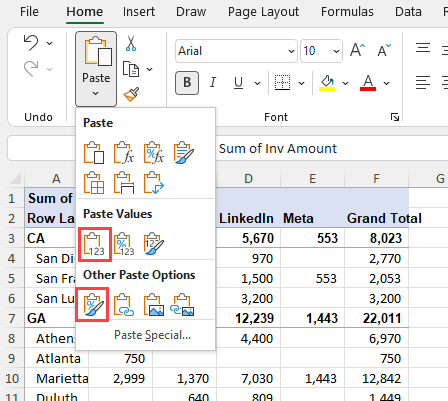
Task: Choose Paste as Picture icon
Action: coord(154,305)
